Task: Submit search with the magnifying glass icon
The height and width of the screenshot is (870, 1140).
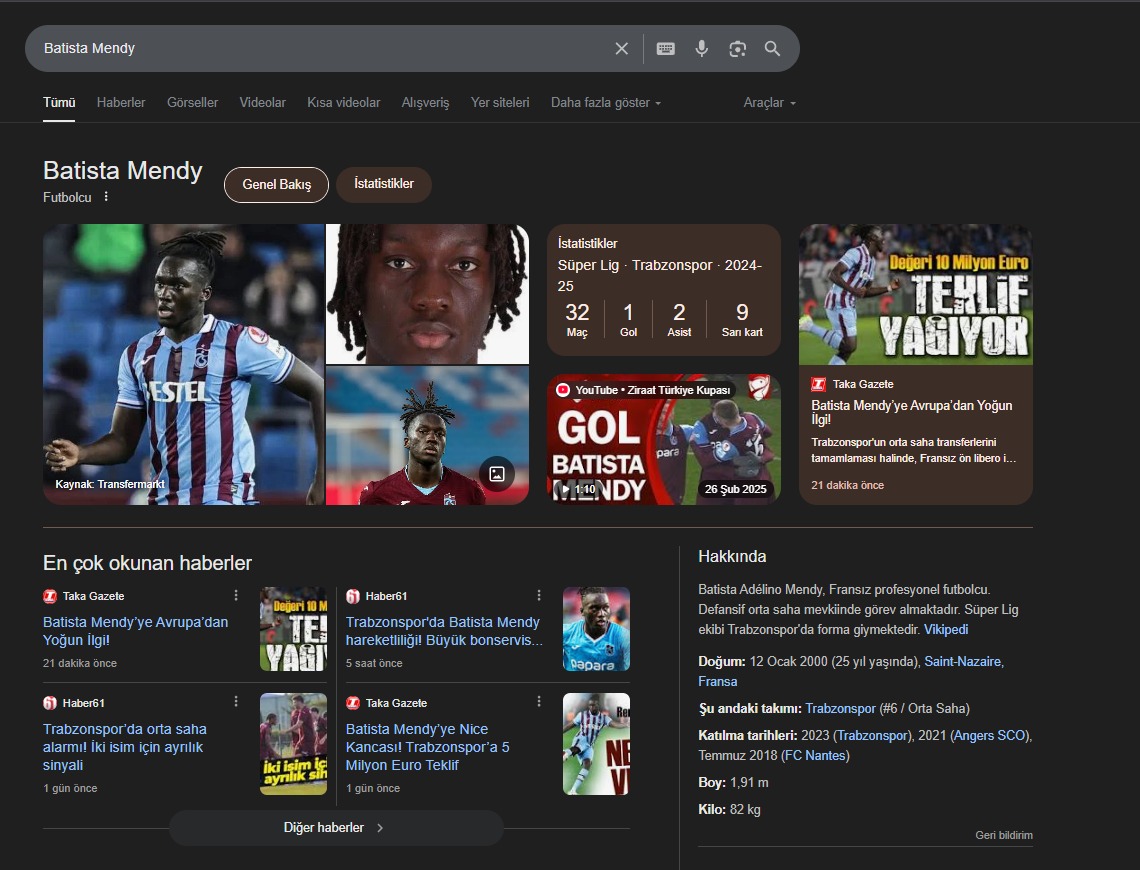Action: click(x=772, y=49)
